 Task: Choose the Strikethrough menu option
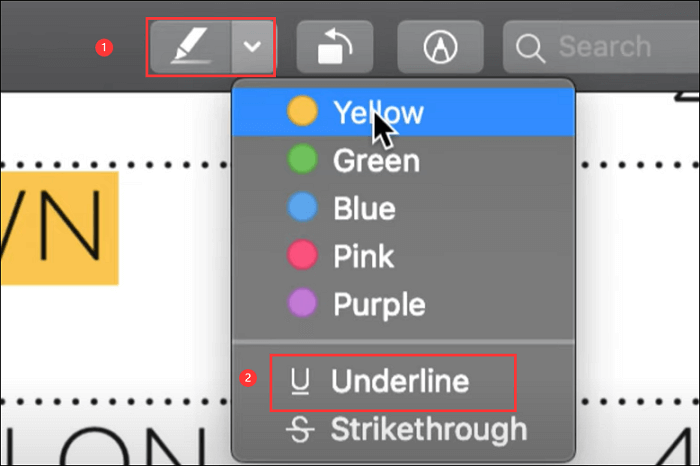point(428,429)
